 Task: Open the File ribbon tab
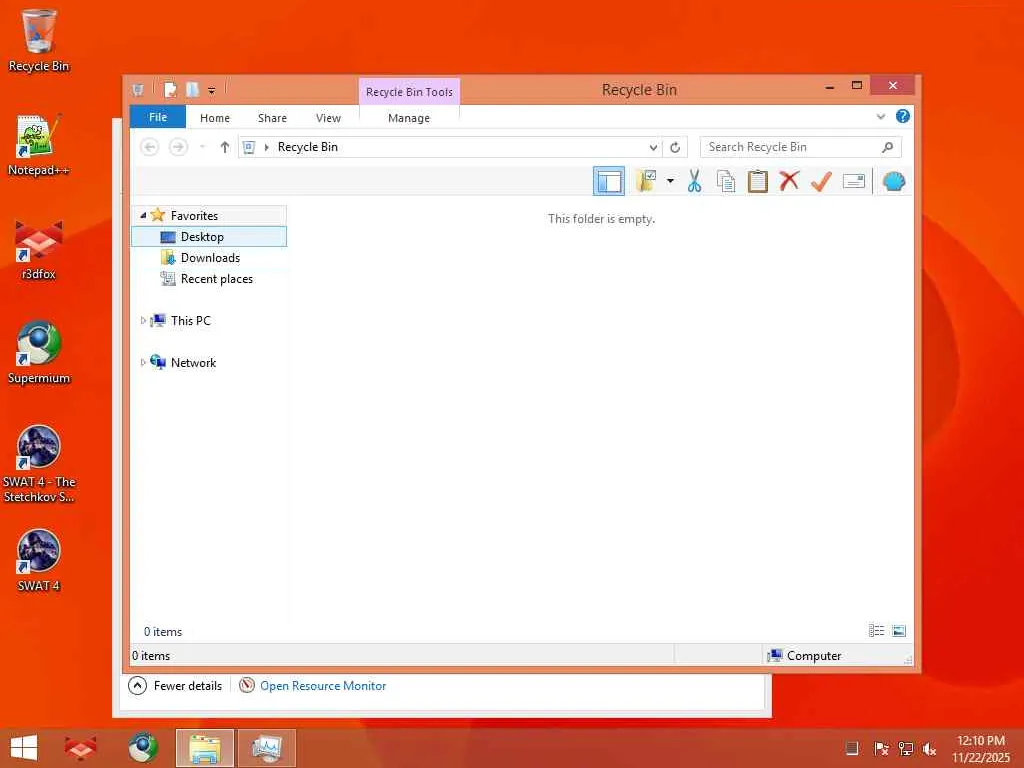158,118
